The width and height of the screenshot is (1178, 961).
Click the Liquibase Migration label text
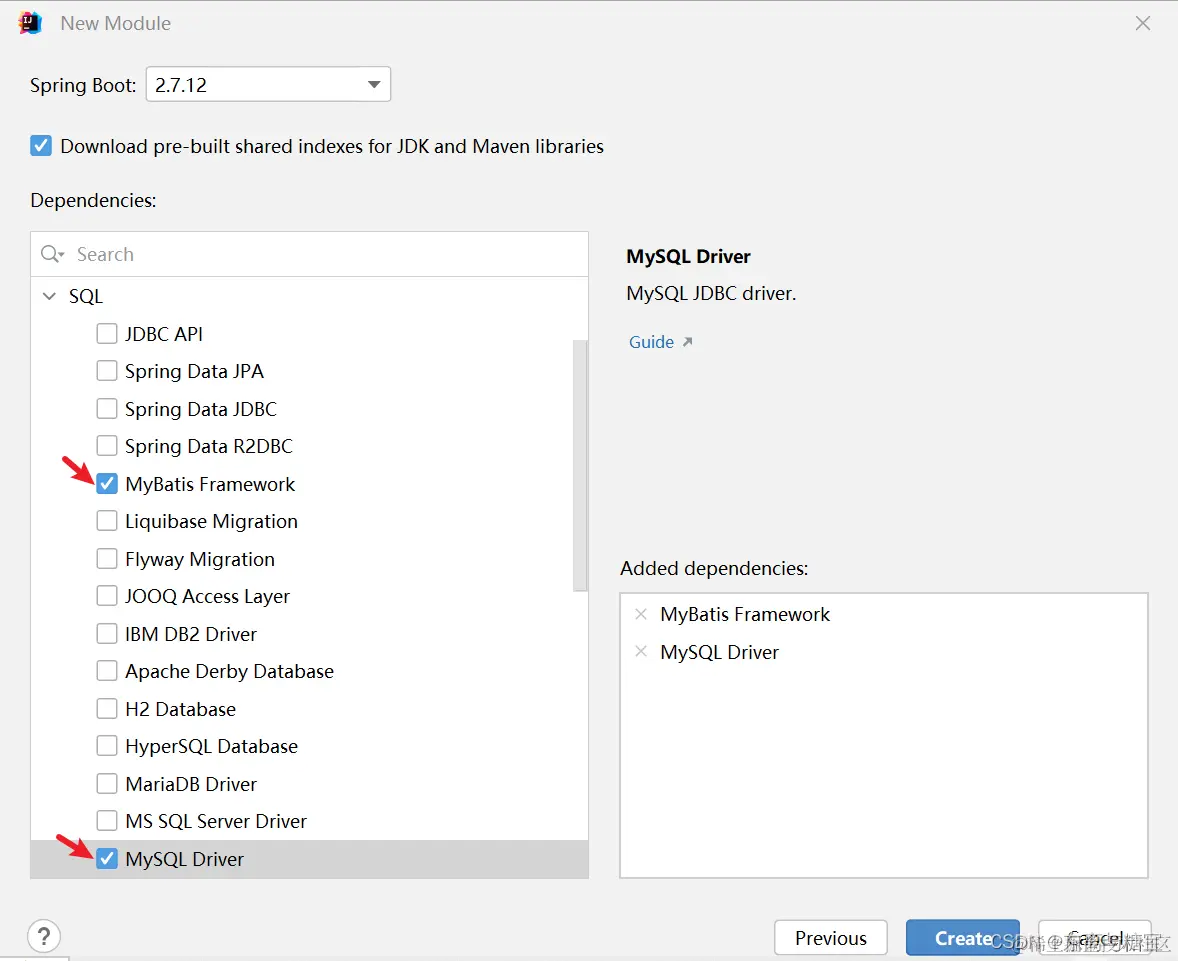(211, 521)
